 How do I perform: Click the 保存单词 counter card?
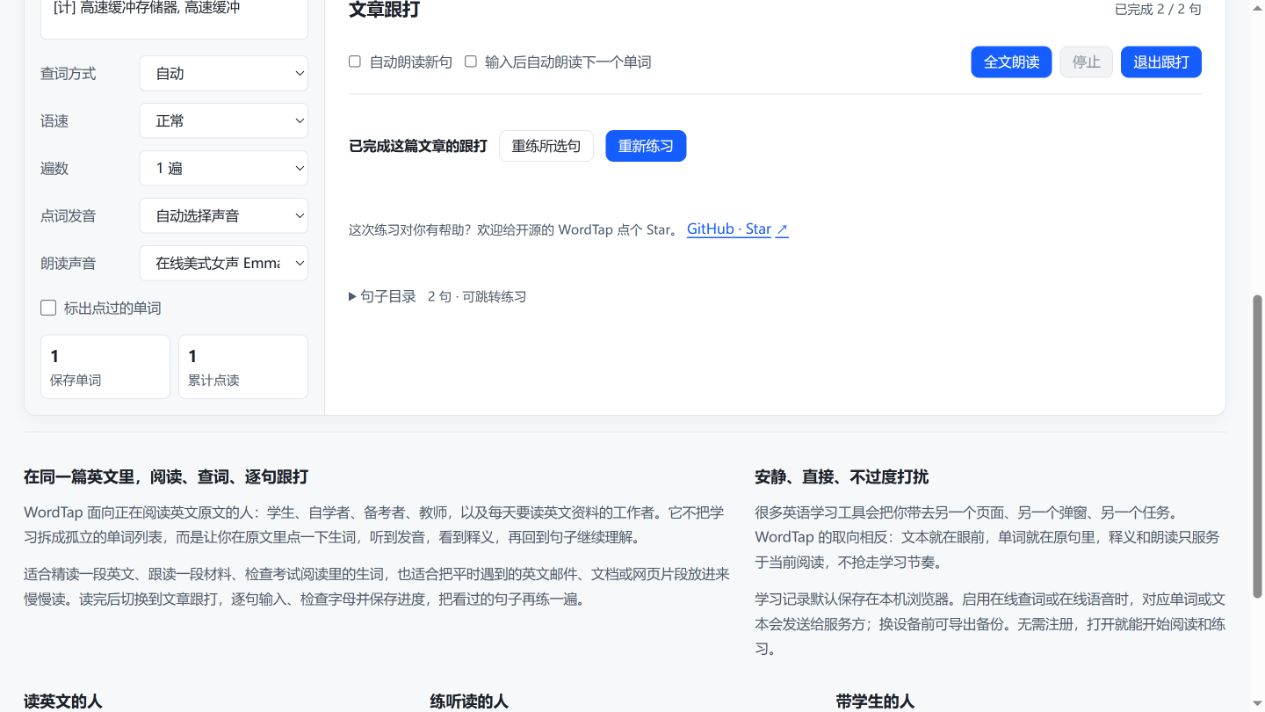(x=105, y=367)
